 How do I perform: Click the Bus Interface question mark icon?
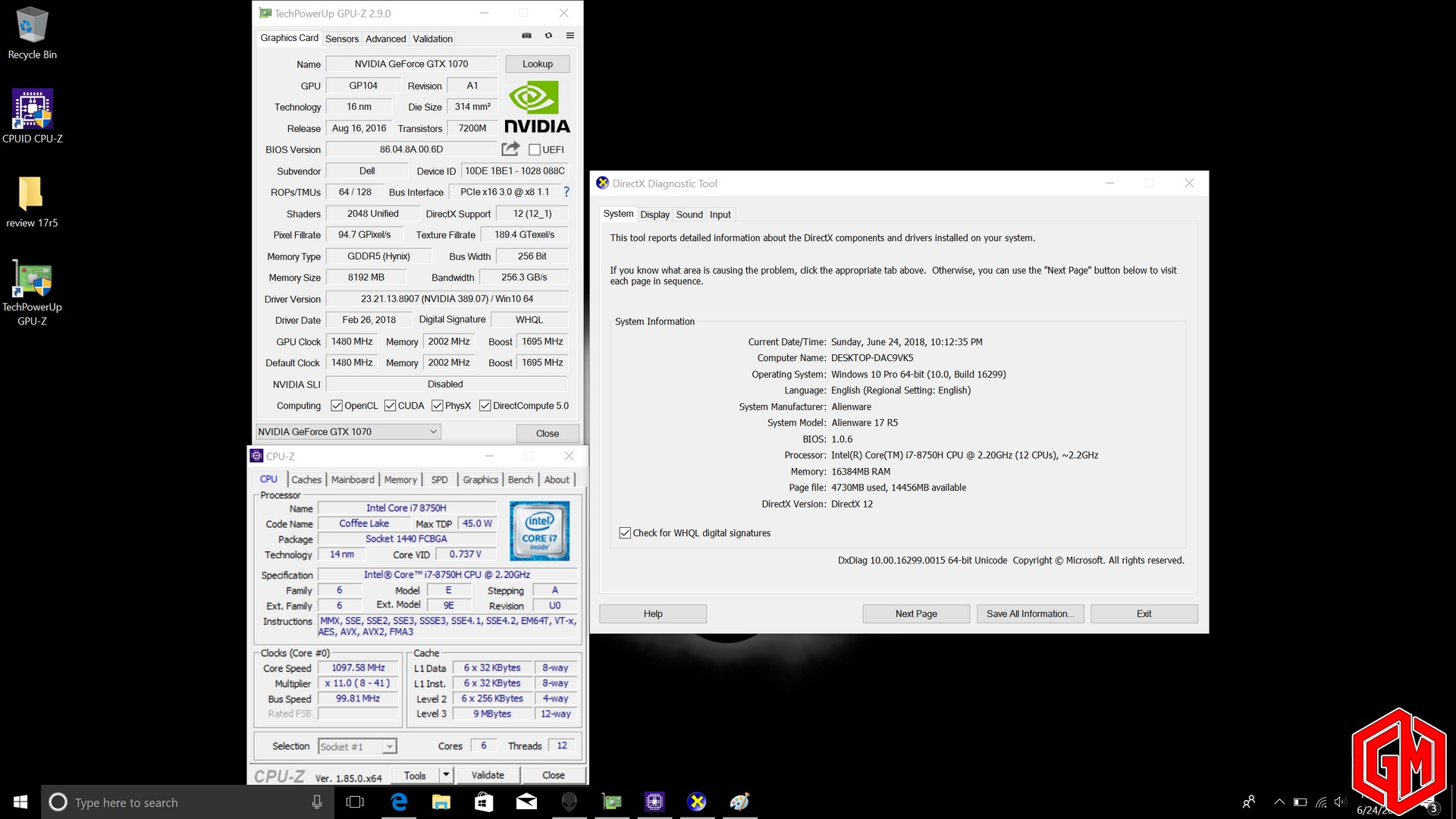click(x=566, y=192)
